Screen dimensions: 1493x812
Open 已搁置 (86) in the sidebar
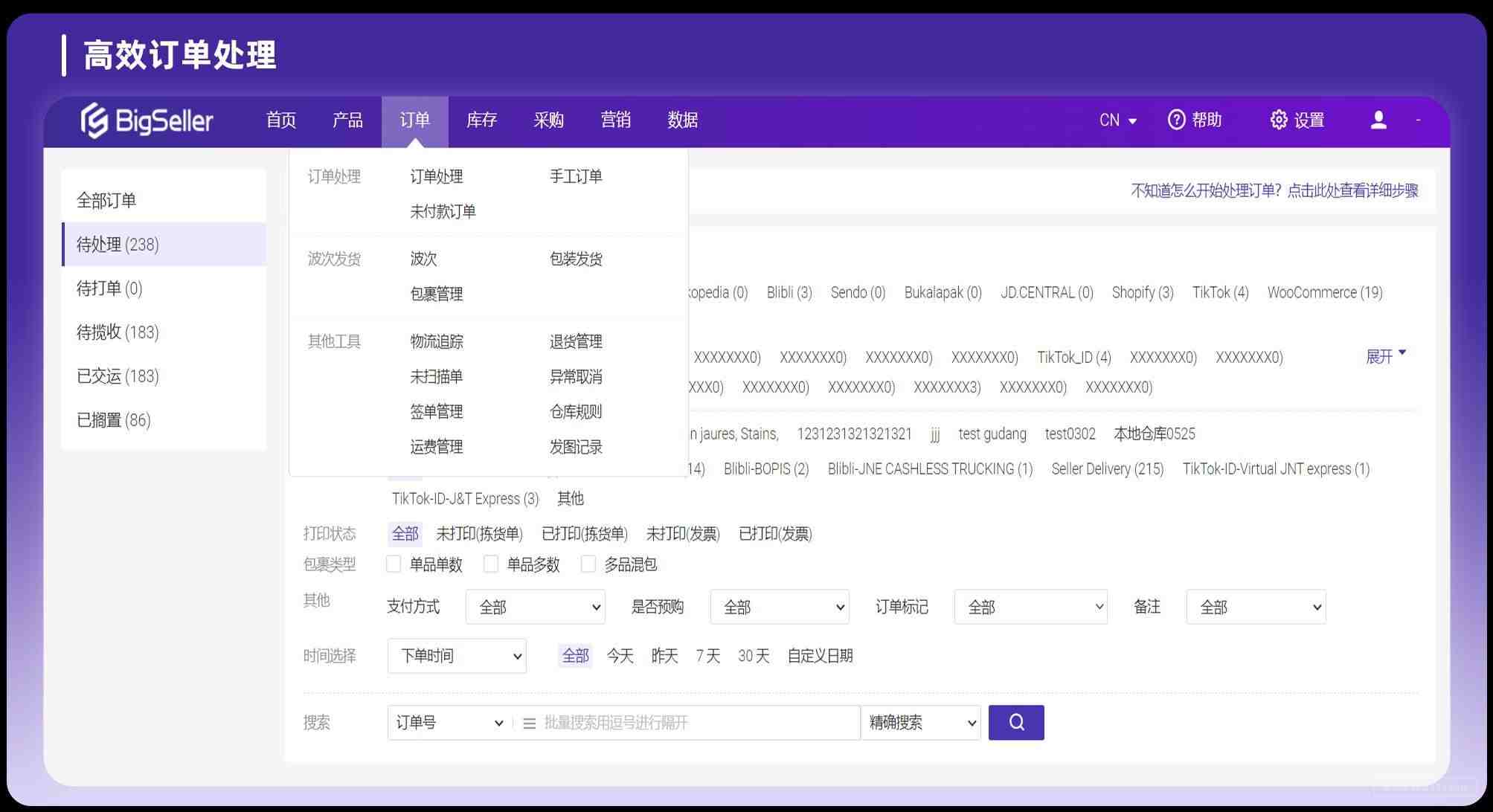164,419
